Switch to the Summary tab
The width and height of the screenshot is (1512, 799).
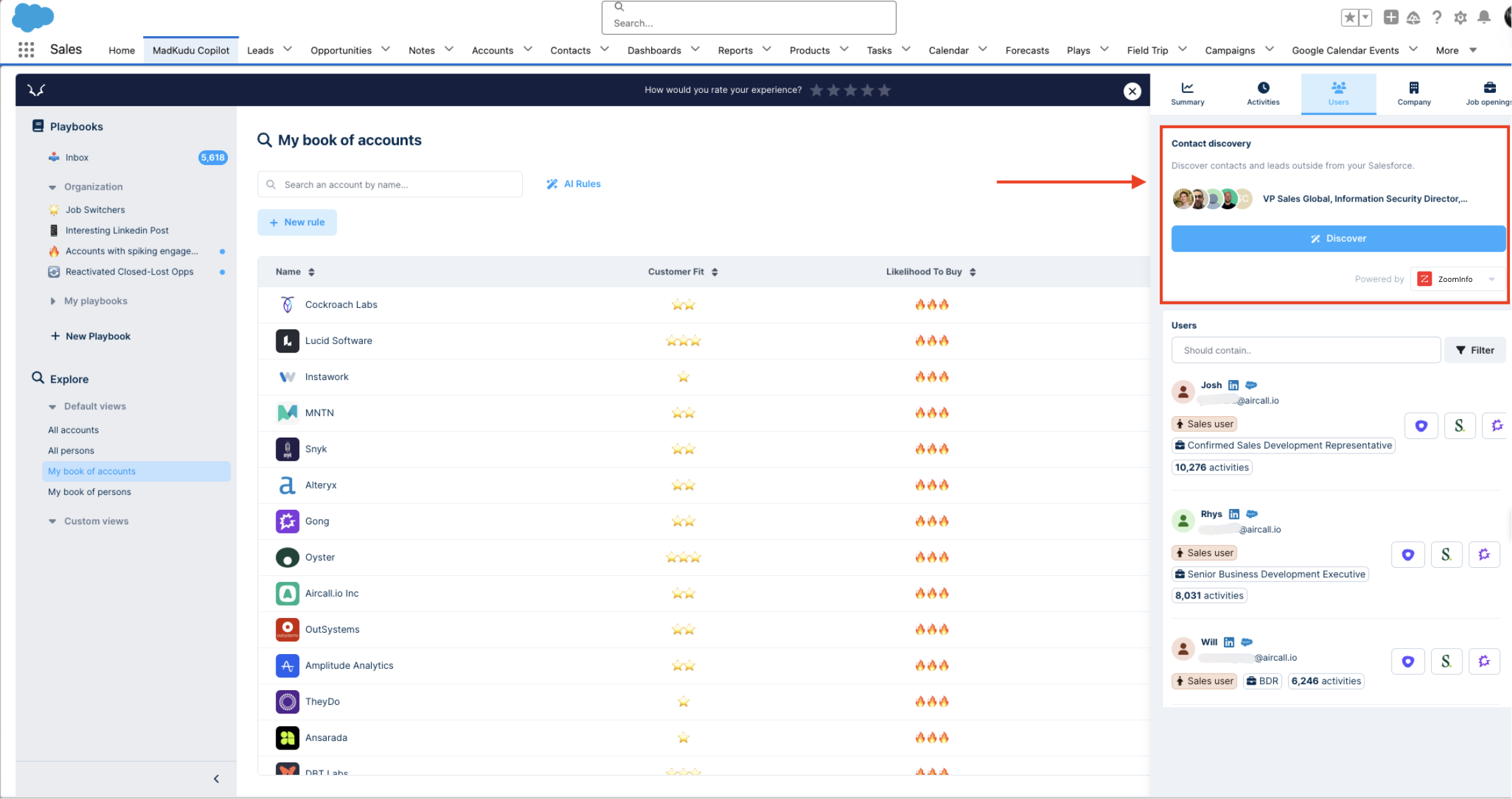[1188, 94]
